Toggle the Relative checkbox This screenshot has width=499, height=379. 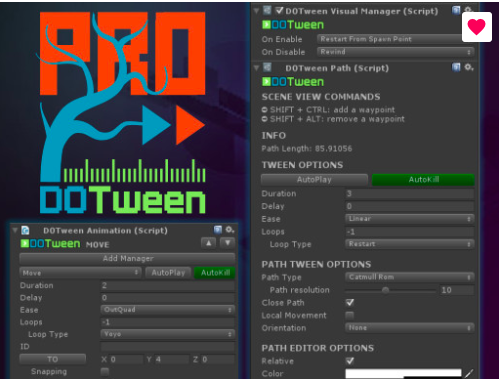click(350, 361)
